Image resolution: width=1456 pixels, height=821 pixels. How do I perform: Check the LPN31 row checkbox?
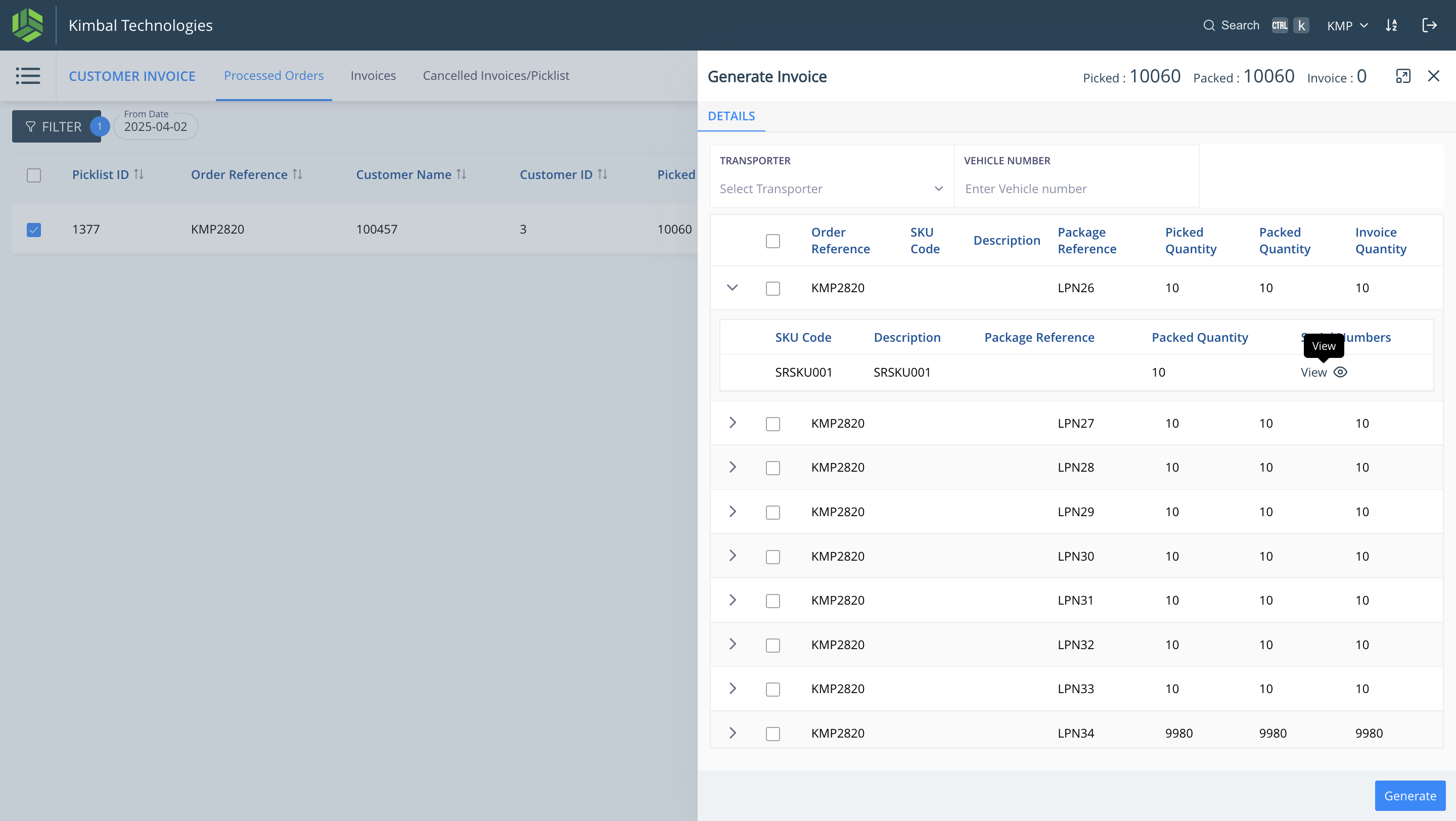772,601
